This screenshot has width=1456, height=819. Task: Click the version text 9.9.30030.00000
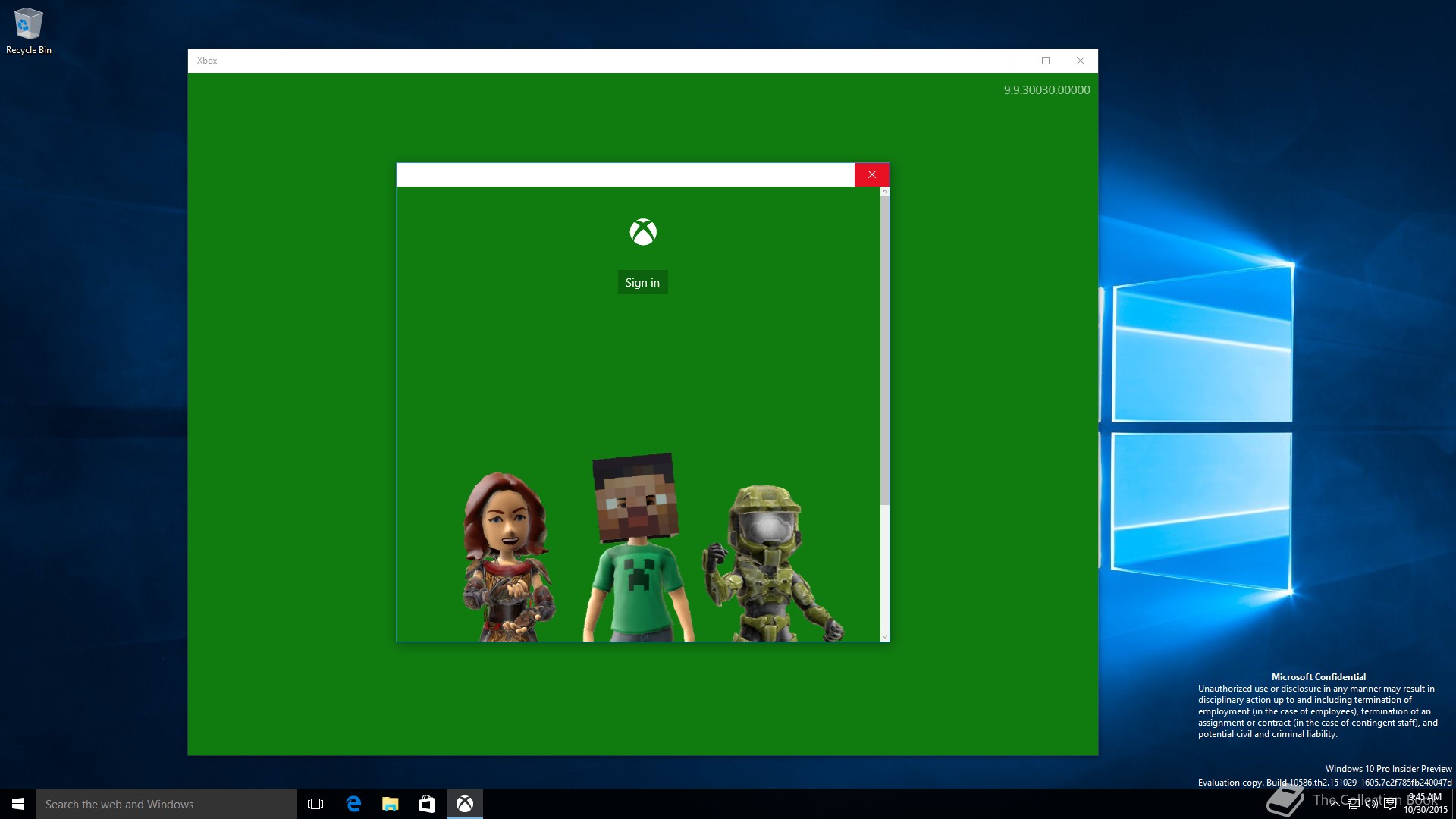1046,89
